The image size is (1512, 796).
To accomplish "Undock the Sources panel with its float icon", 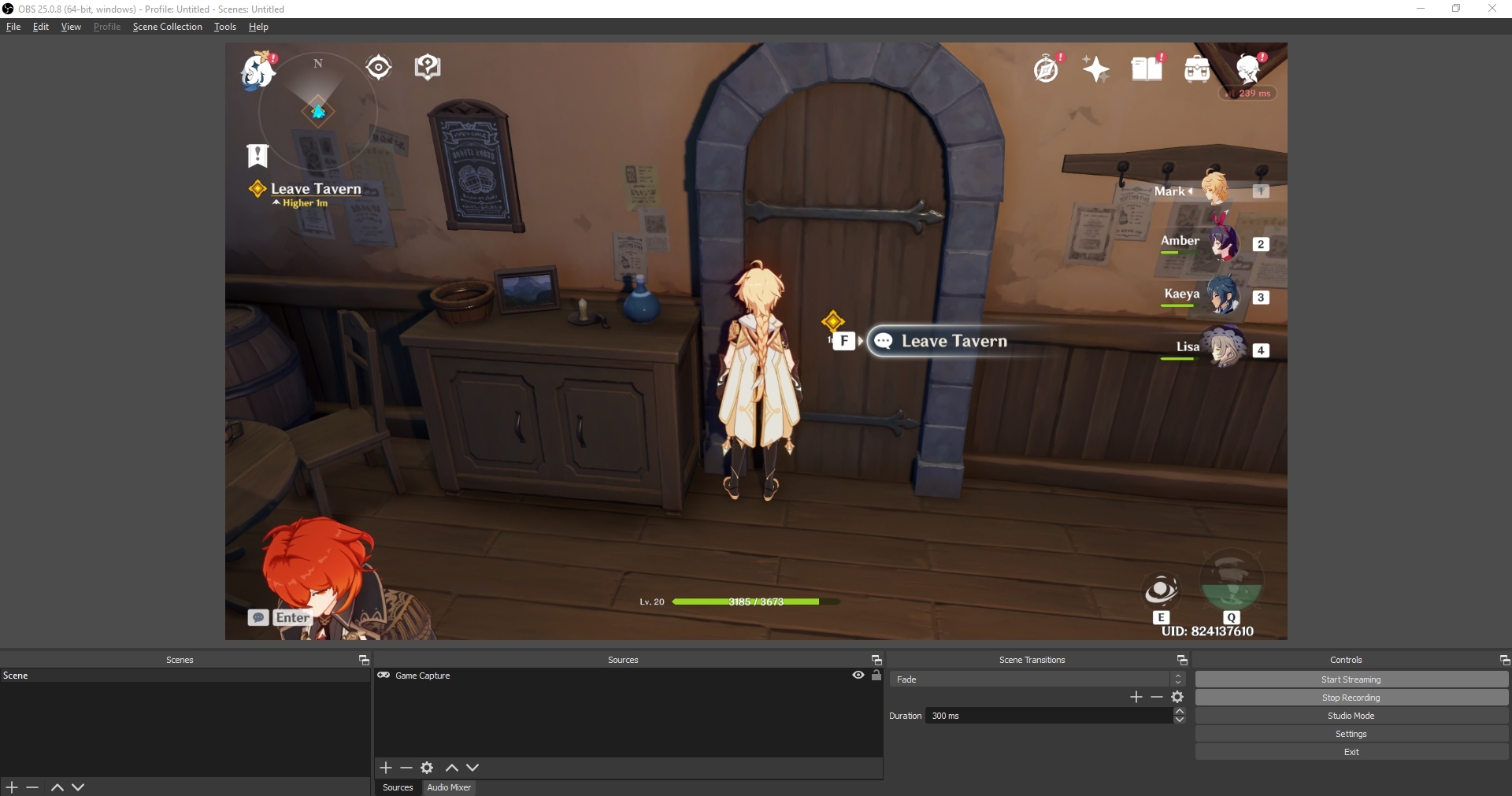I will 876,660.
